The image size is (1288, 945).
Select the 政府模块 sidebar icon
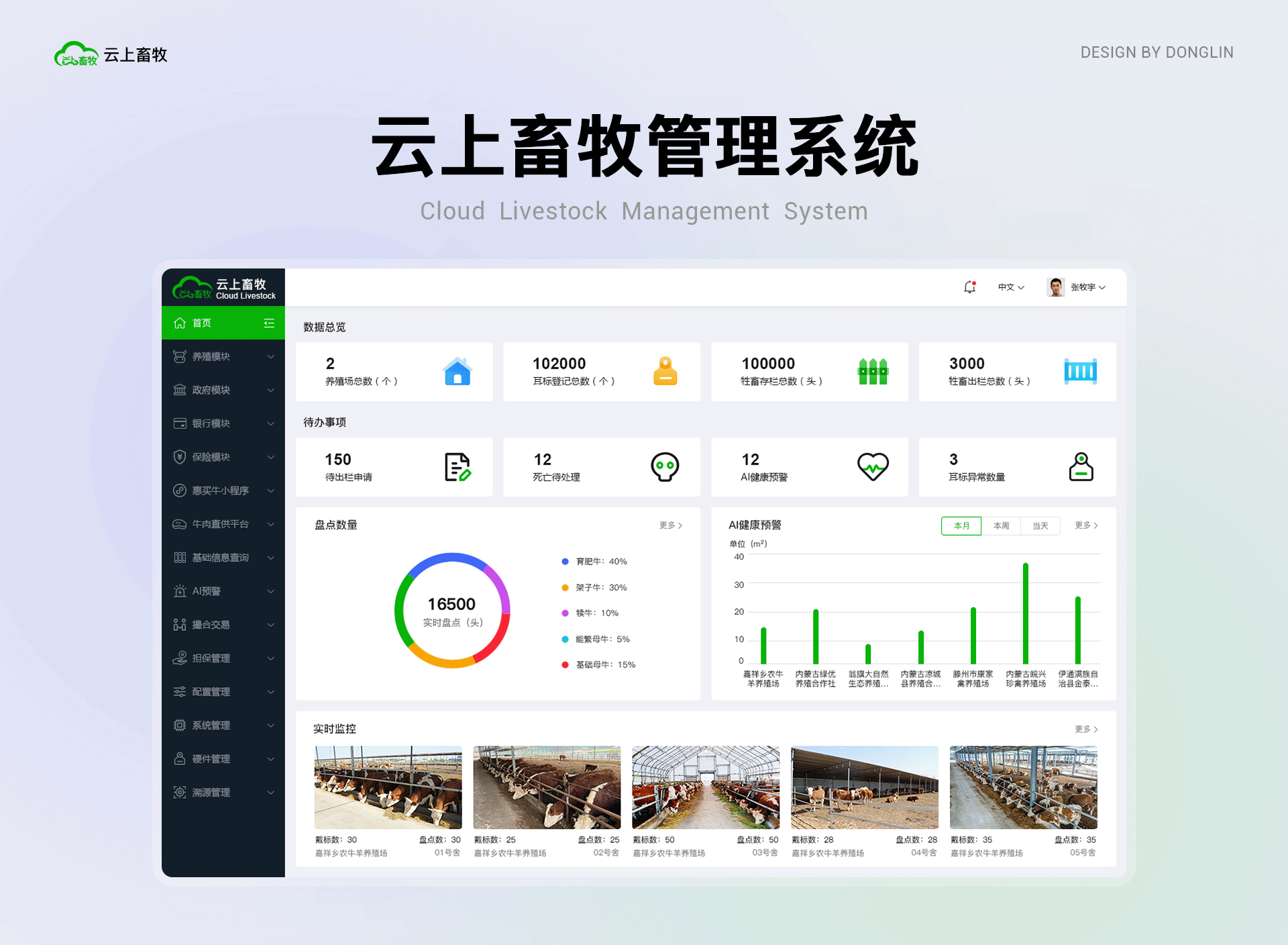click(x=179, y=390)
